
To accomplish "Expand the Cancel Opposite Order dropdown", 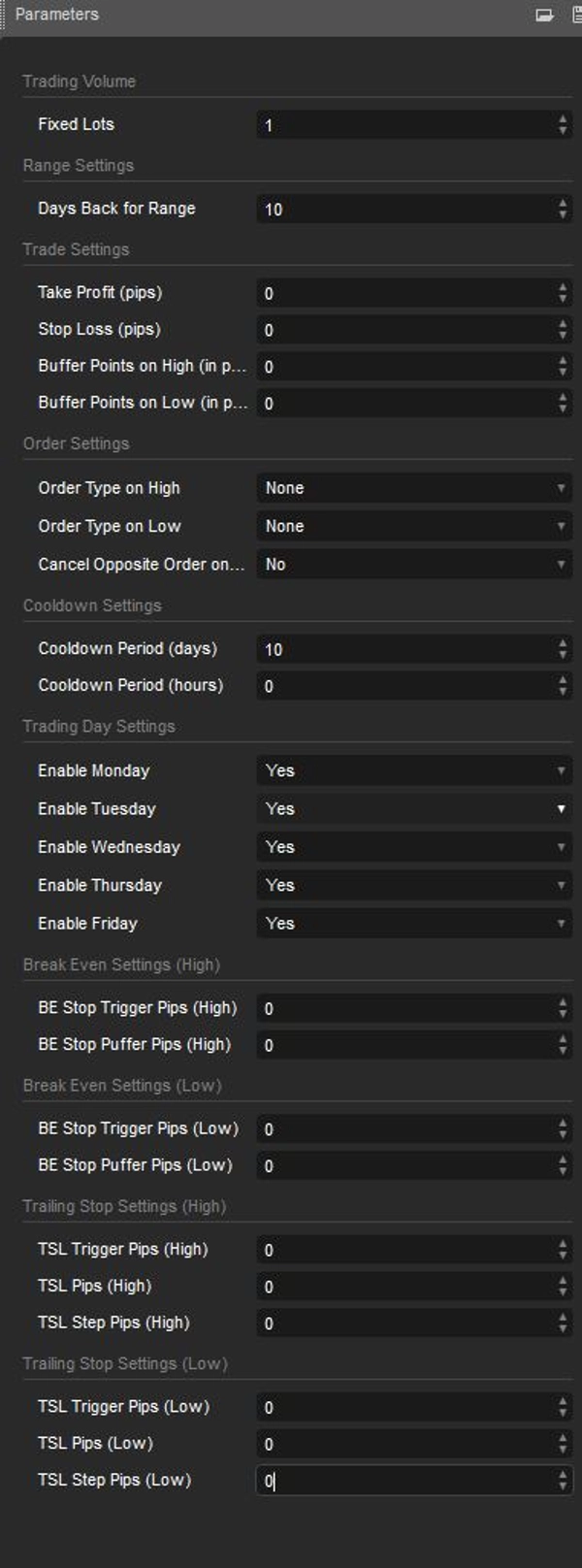I will pyautogui.click(x=413, y=564).
